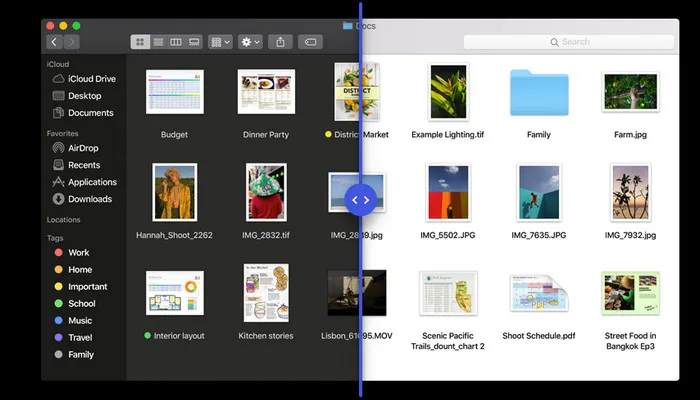Click the Edit Tags toolbar icon
Screen dimensions: 700x400
[310, 42]
